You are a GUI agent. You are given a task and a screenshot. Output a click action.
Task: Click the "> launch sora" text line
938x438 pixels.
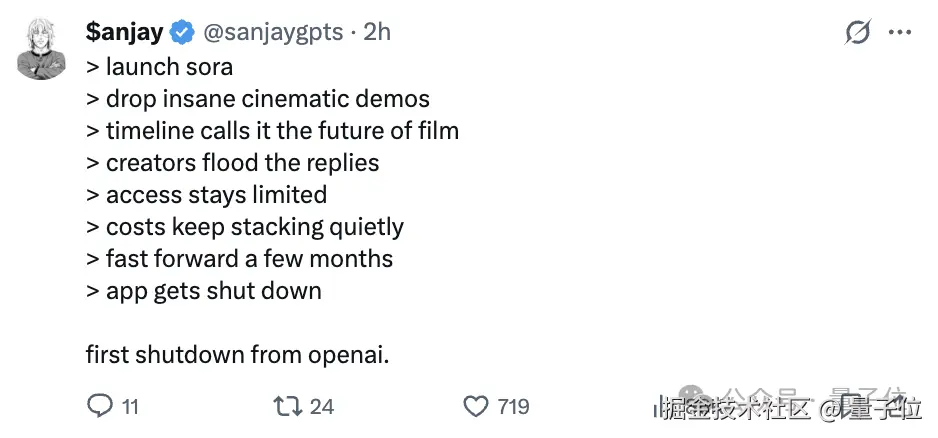point(160,67)
